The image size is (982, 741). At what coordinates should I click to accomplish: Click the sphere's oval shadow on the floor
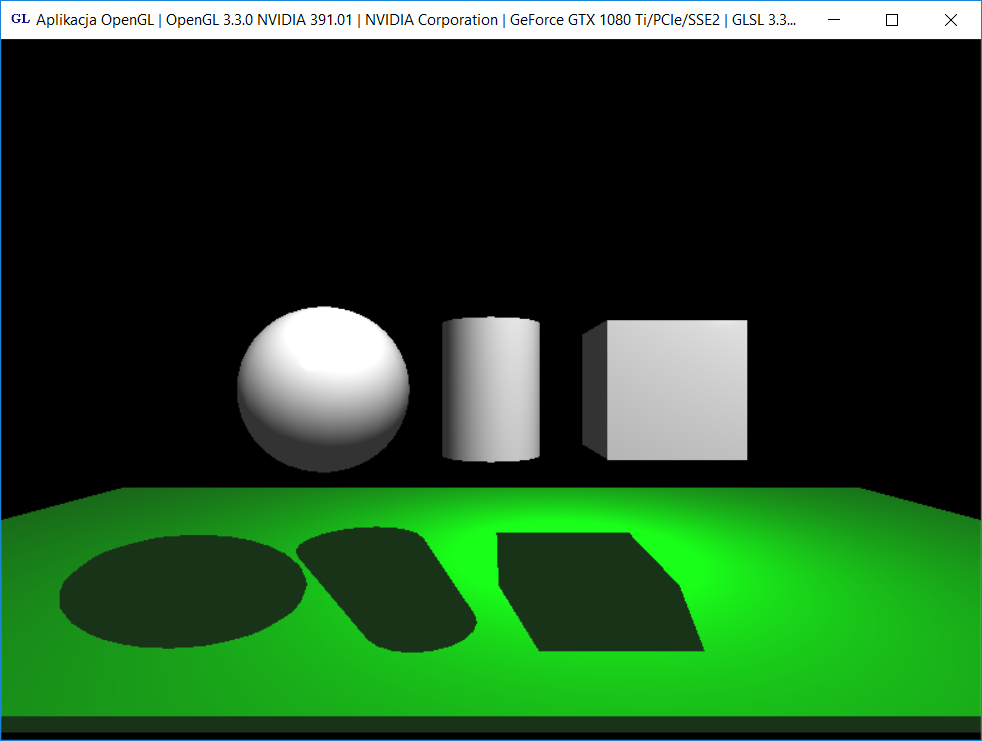coord(182,592)
